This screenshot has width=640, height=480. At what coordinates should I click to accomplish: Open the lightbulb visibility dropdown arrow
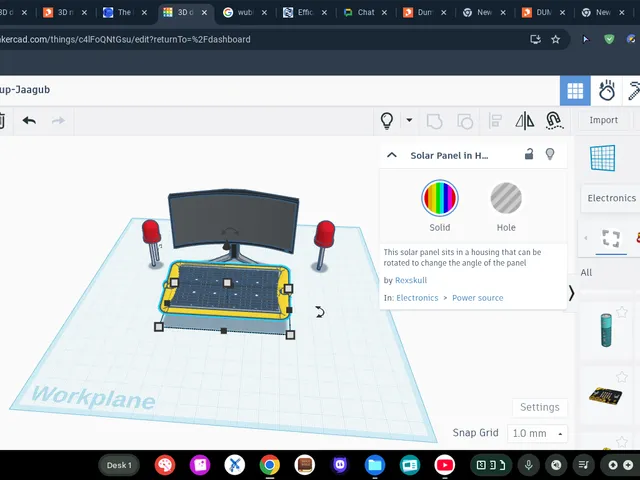click(x=409, y=120)
